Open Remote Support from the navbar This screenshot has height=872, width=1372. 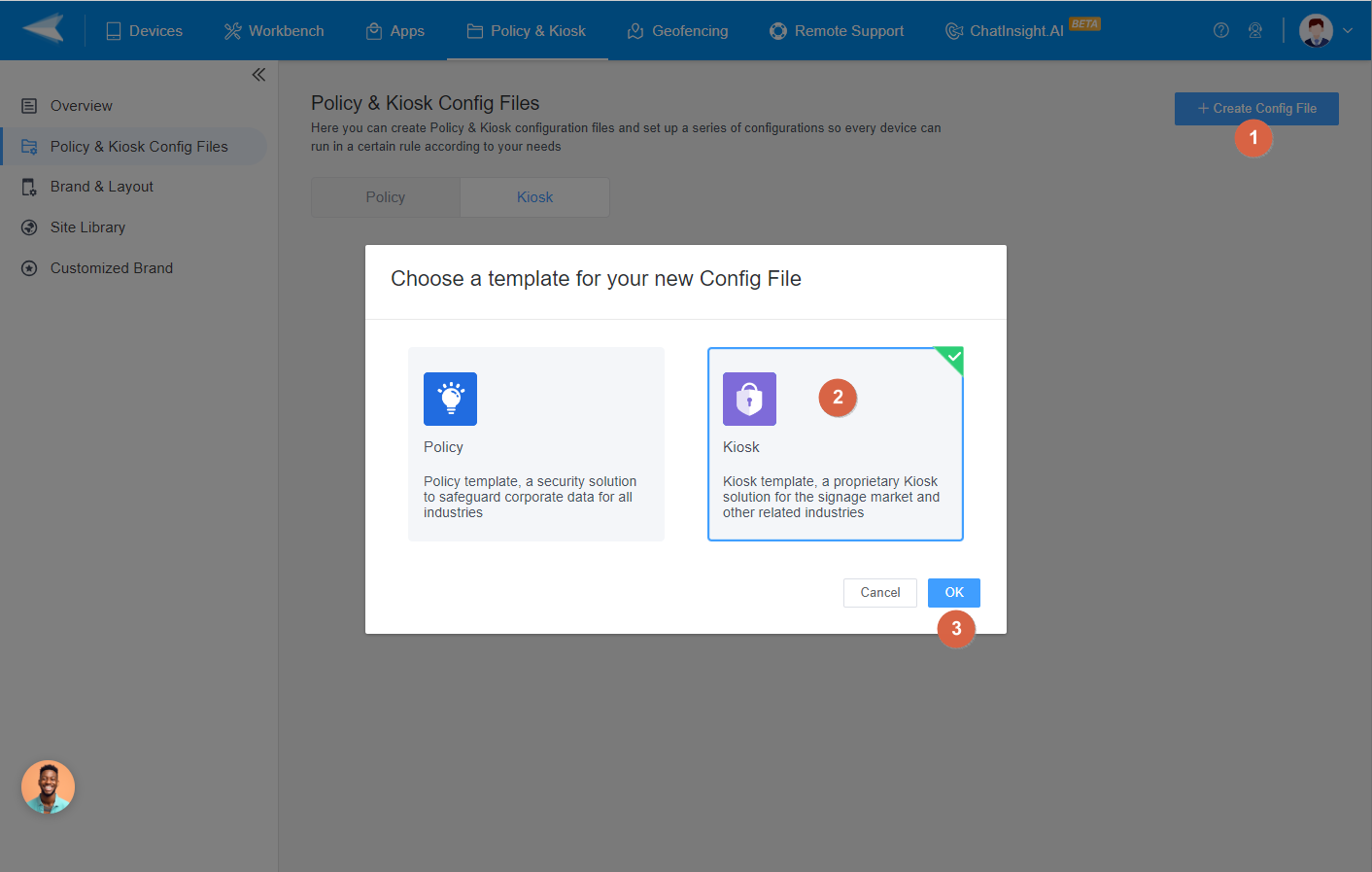point(837,30)
